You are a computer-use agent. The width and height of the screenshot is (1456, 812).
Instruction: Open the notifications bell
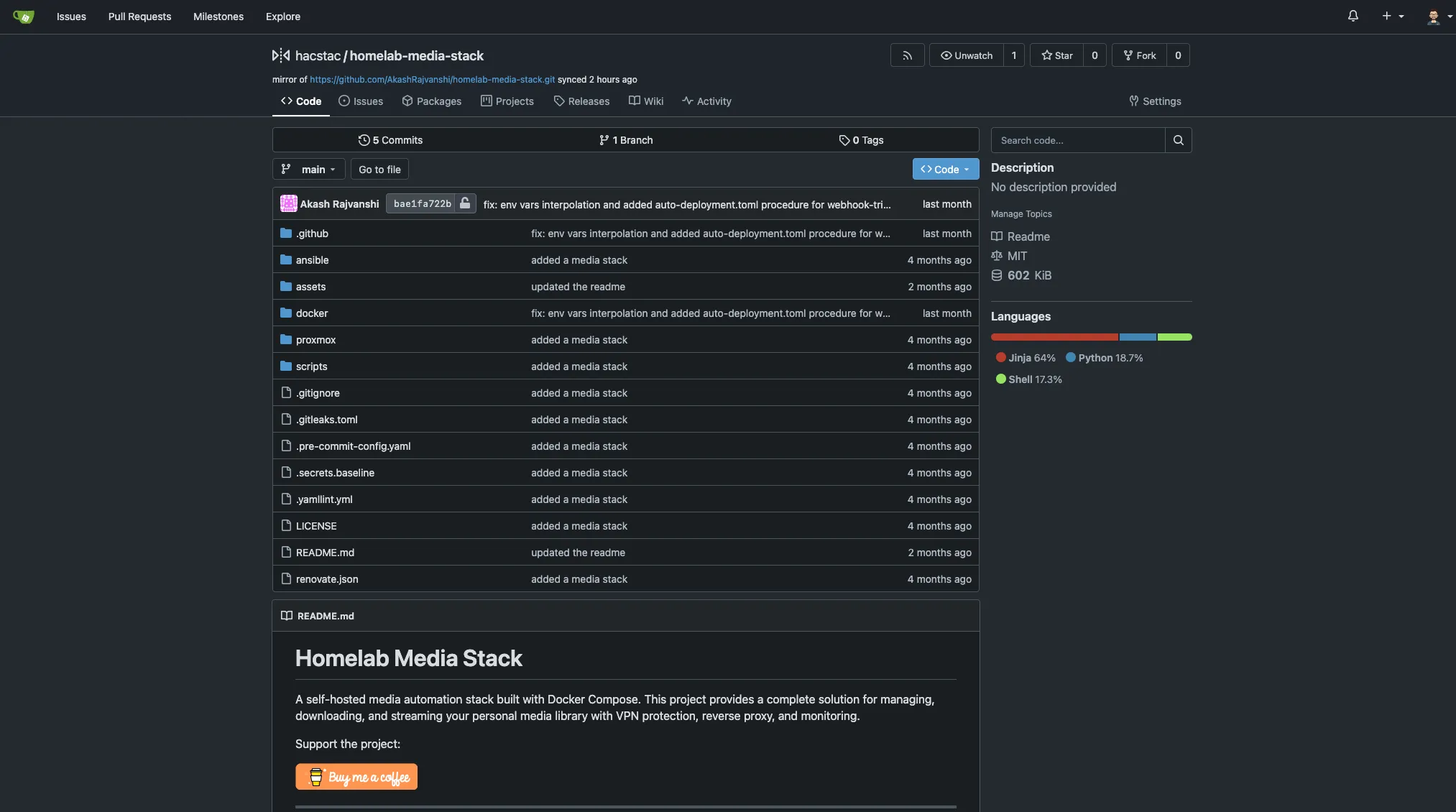click(1353, 16)
